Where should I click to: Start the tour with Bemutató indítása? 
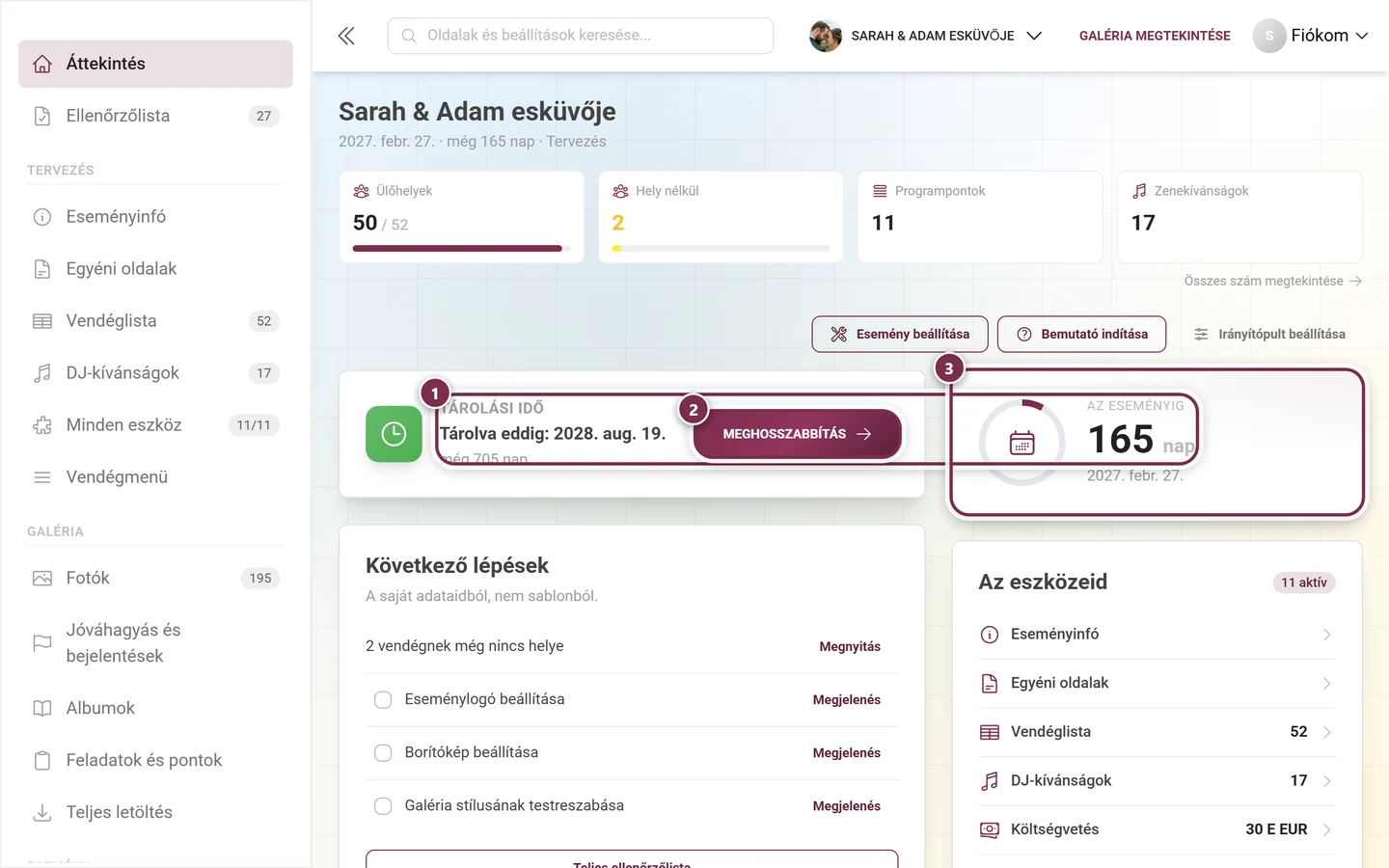point(1081,335)
